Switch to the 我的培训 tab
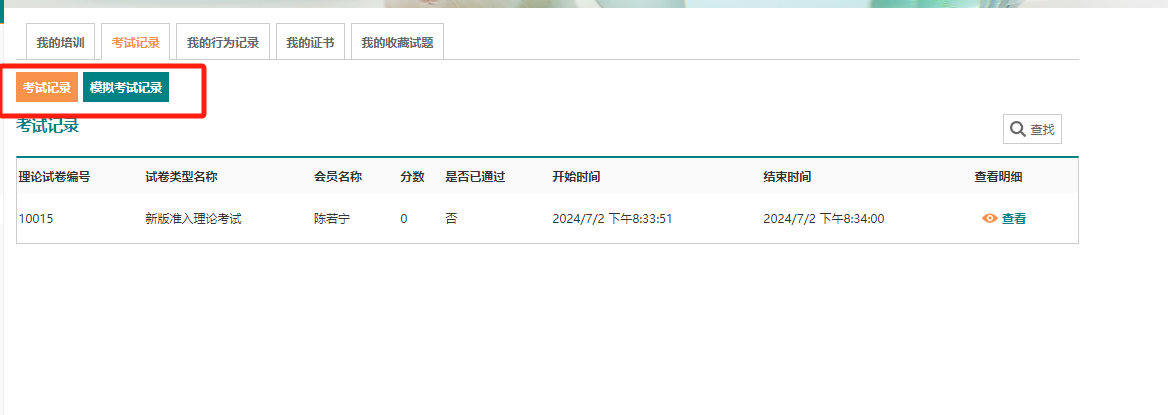 61,43
